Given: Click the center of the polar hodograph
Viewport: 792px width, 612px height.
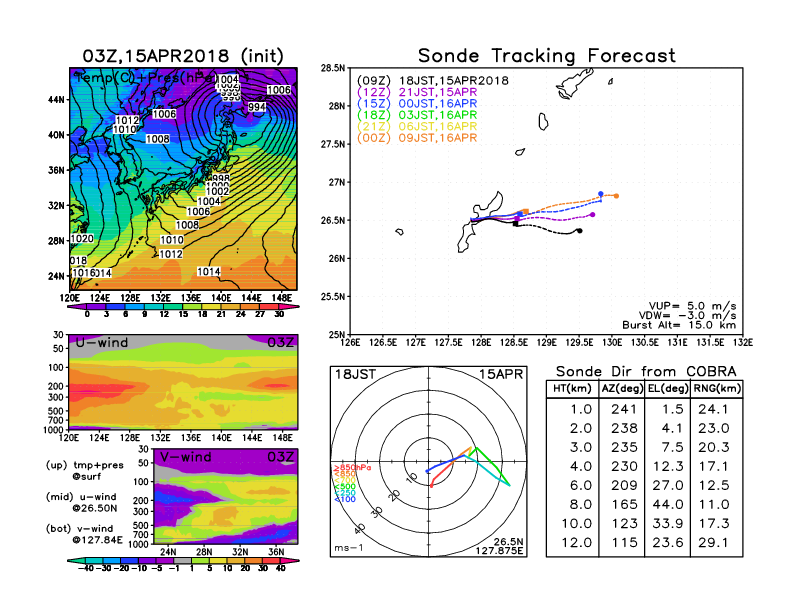Looking at the screenshot, I should click(431, 462).
